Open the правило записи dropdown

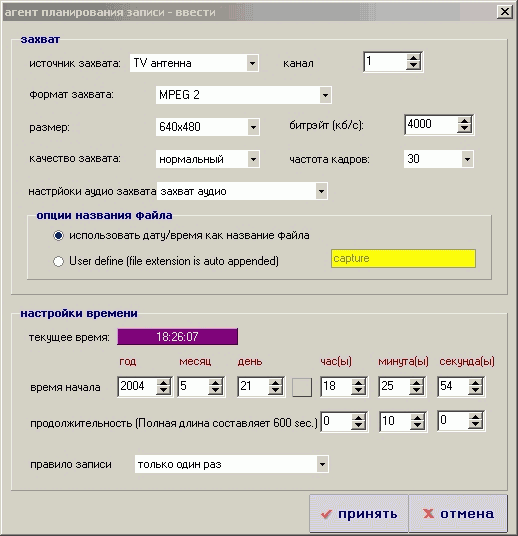coord(322,464)
